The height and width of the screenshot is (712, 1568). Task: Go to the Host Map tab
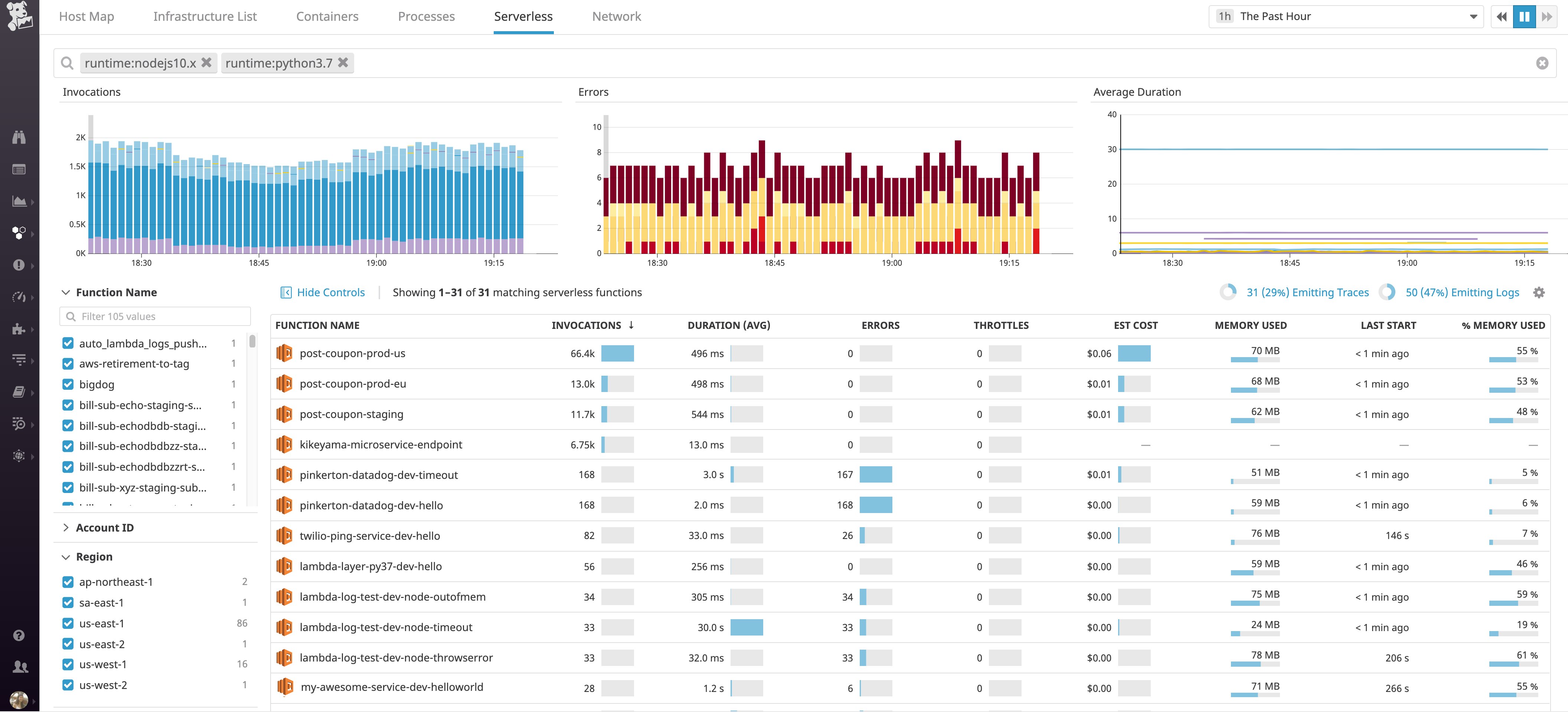click(86, 16)
